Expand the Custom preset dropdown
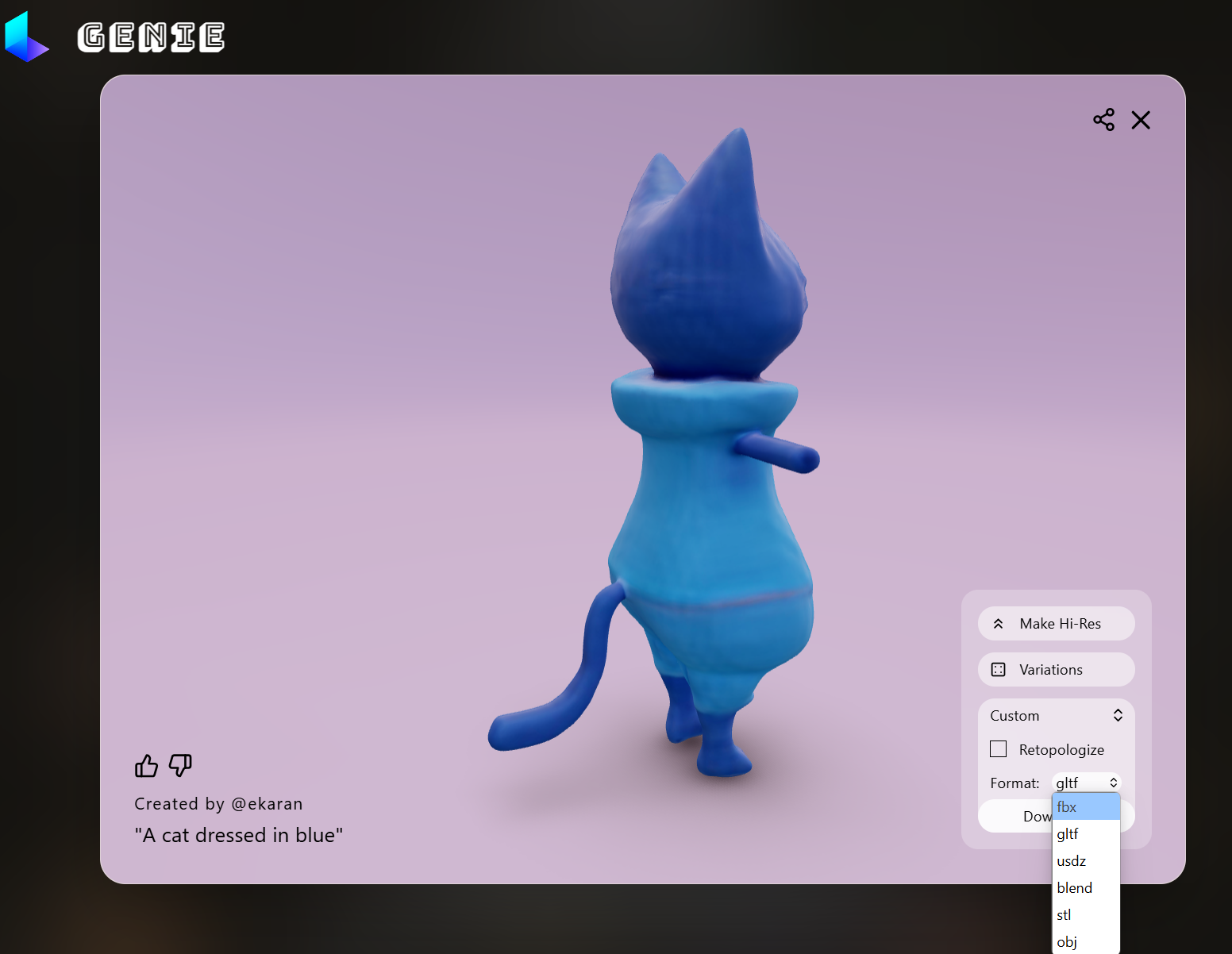This screenshot has height=954, width=1232. (1056, 716)
